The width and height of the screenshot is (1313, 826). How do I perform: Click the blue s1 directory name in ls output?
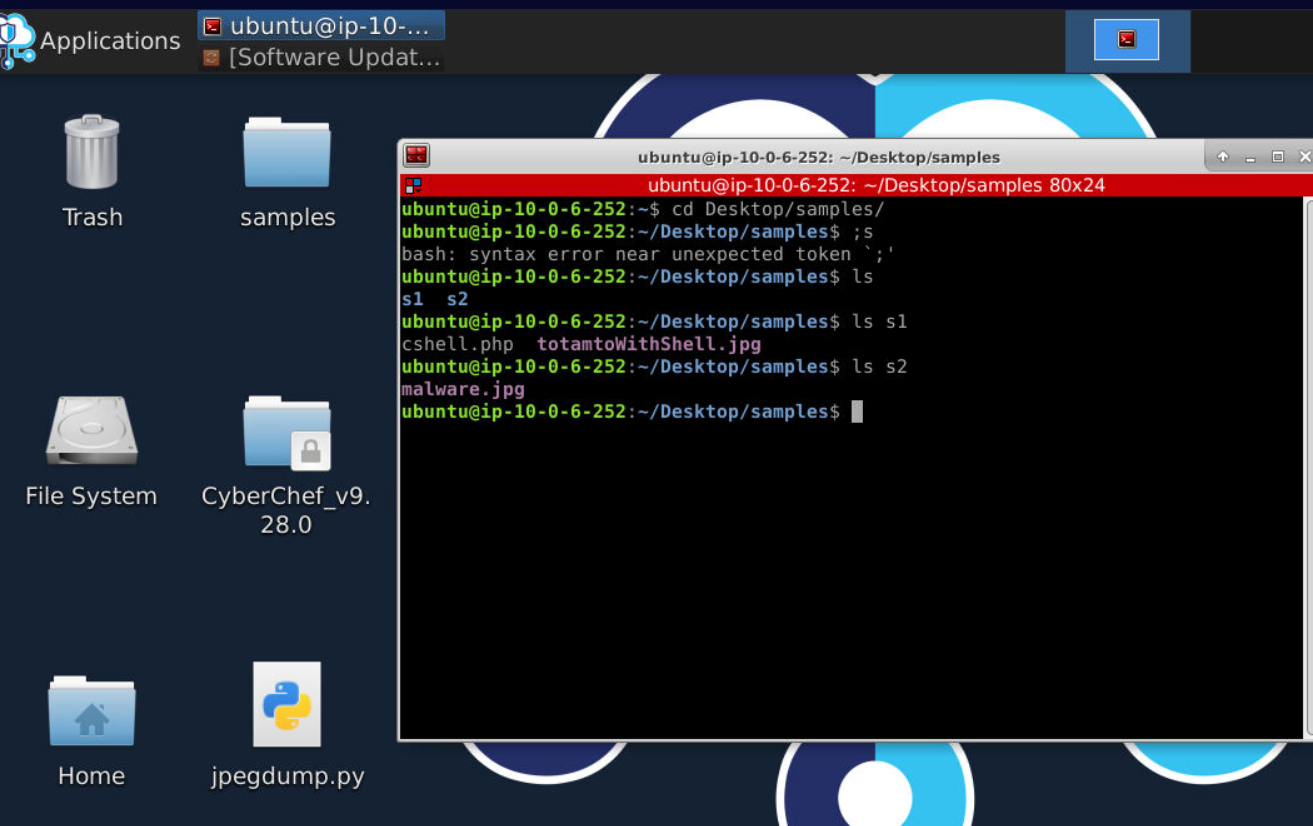pyautogui.click(x=412, y=299)
